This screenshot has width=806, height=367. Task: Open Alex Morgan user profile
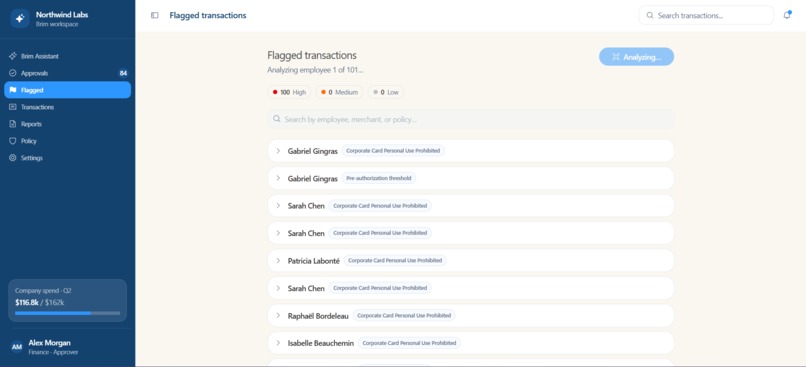[67, 347]
